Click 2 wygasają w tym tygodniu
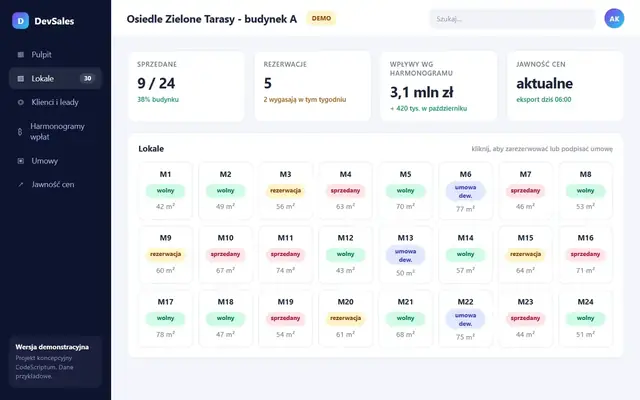This screenshot has height=400, width=640. click(305, 100)
